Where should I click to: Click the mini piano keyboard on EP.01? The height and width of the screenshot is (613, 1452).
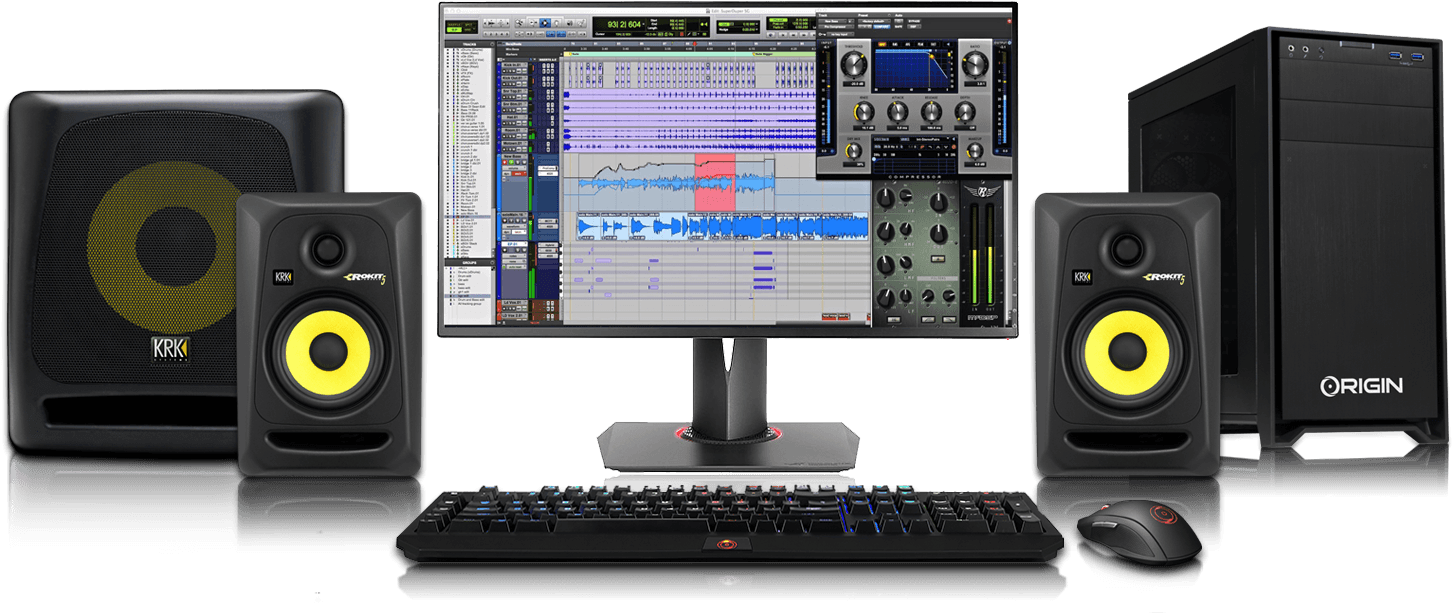click(x=561, y=271)
